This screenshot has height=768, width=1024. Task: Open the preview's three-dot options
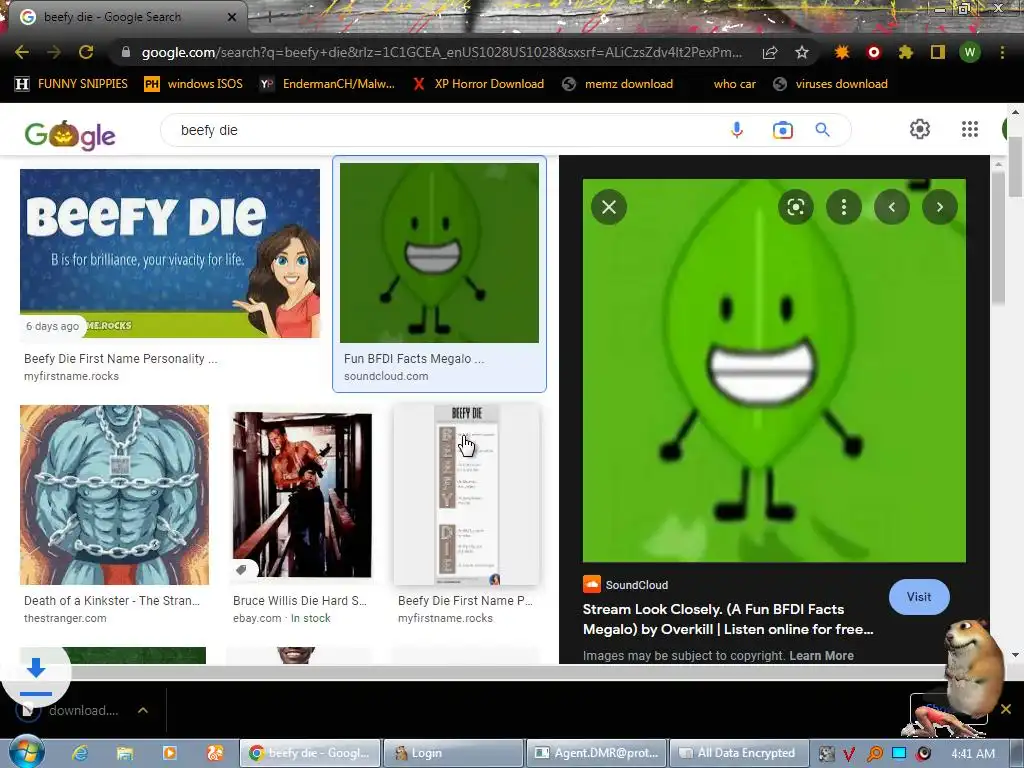[x=844, y=207]
